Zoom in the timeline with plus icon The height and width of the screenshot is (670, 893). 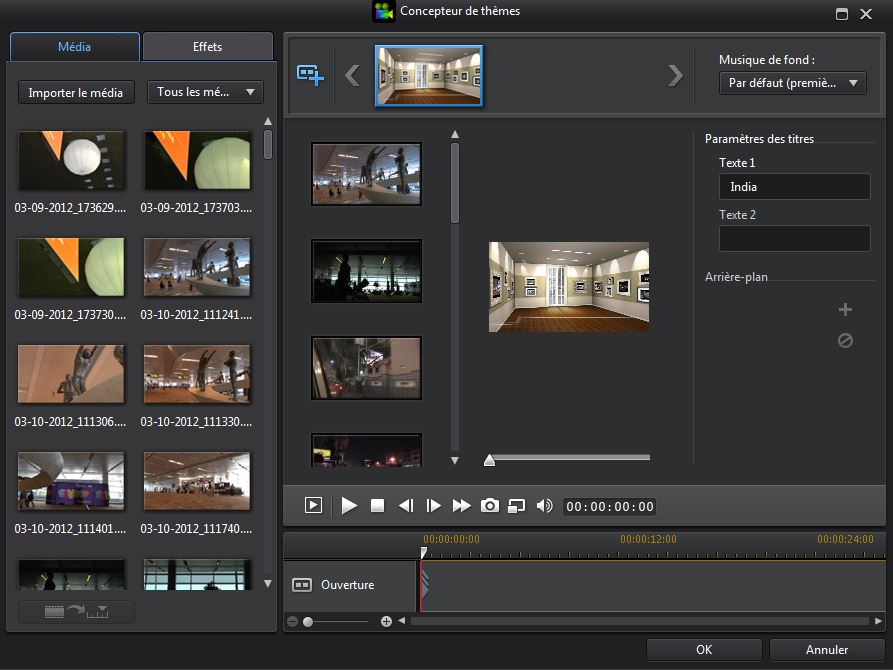point(386,622)
